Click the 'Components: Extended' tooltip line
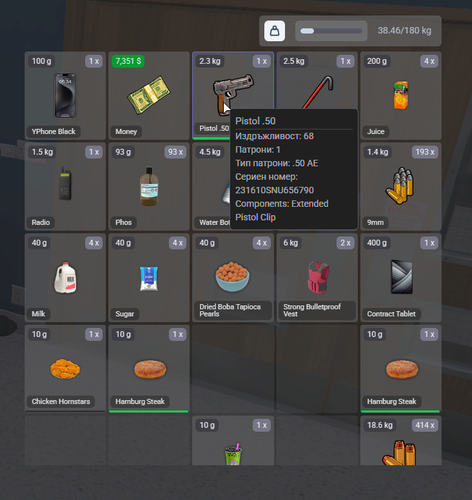Image resolution: width=472 pixels, height=500 pixels. point(282,204)
